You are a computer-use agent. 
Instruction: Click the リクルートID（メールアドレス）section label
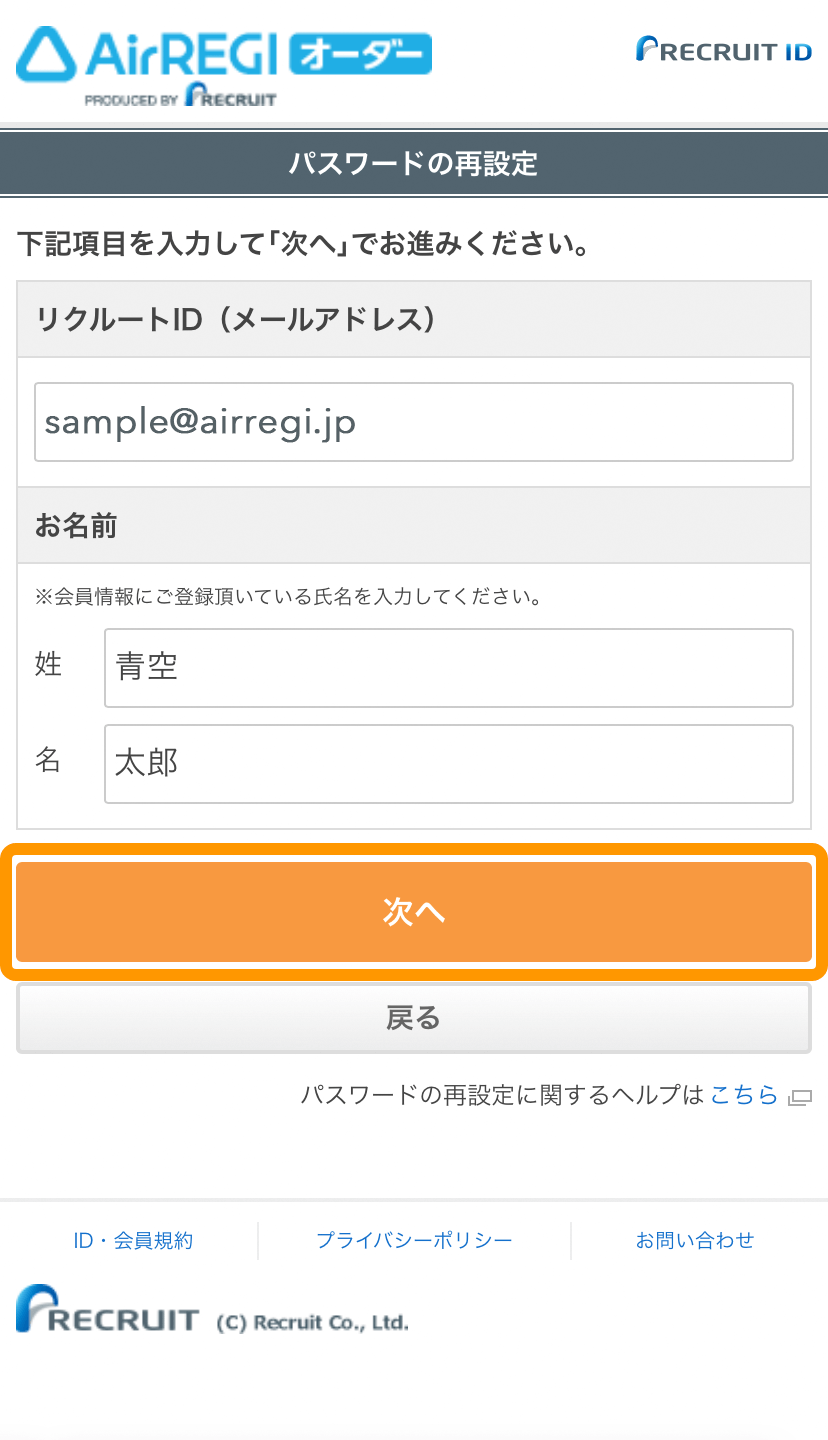click(236, 320)
